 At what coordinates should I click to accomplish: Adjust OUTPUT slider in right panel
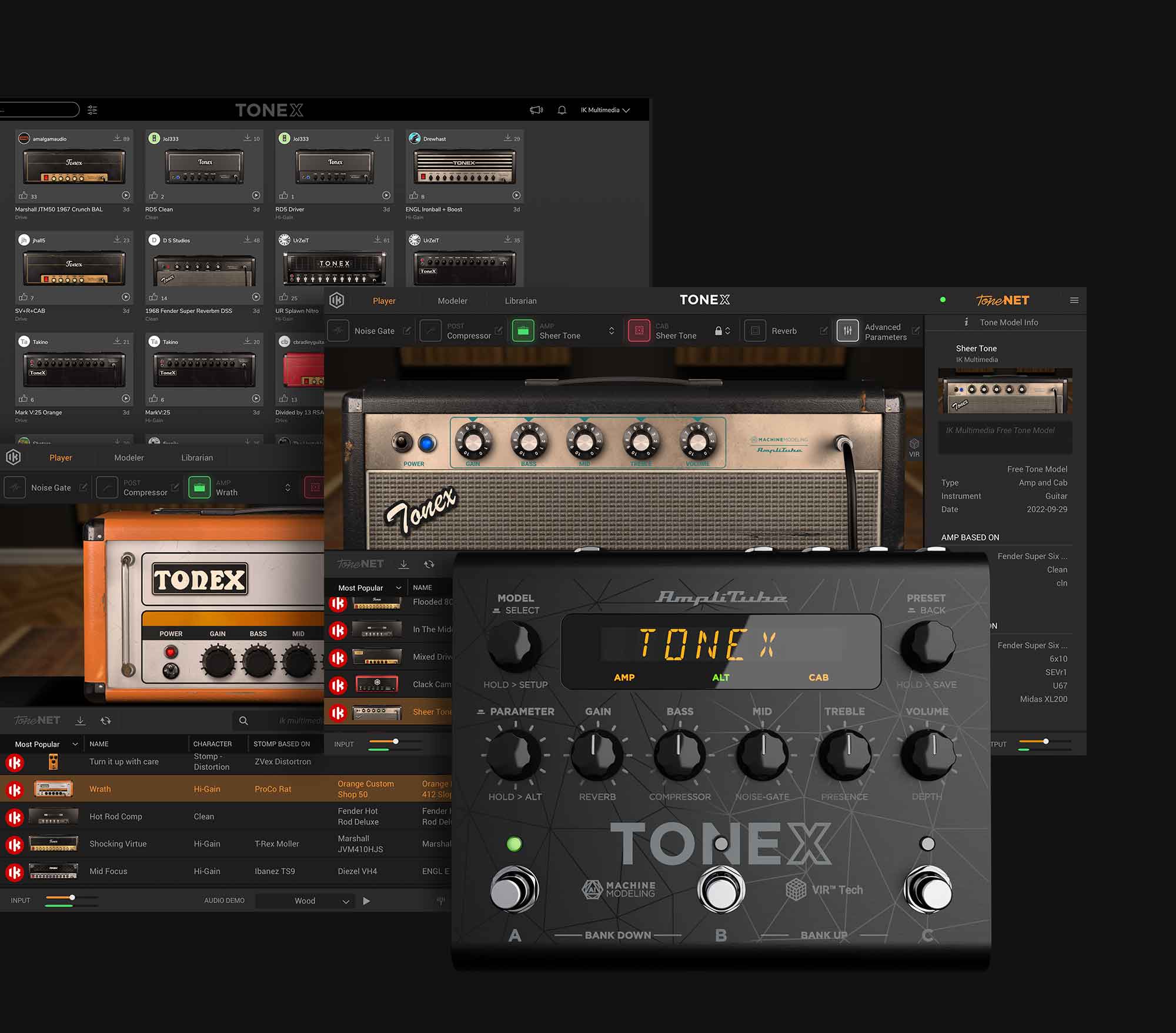(1045, 742)
